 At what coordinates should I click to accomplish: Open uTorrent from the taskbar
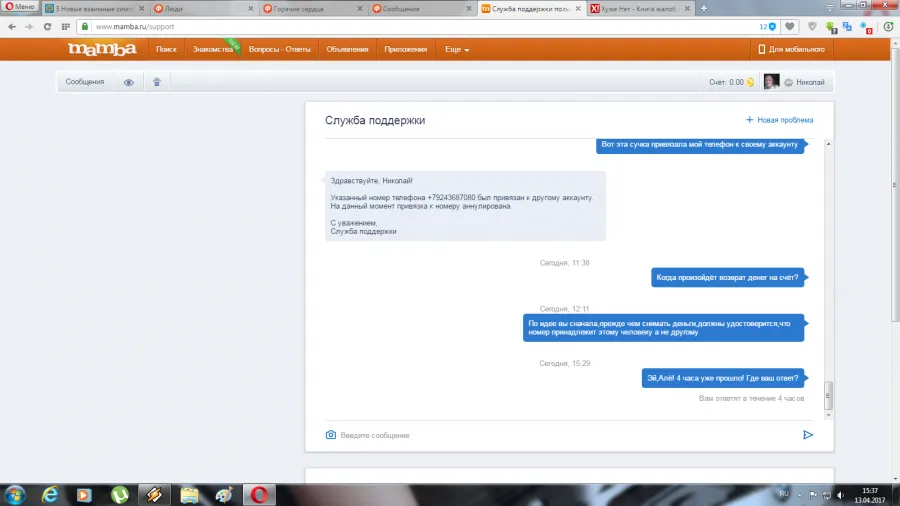click(x=119, y=495)
